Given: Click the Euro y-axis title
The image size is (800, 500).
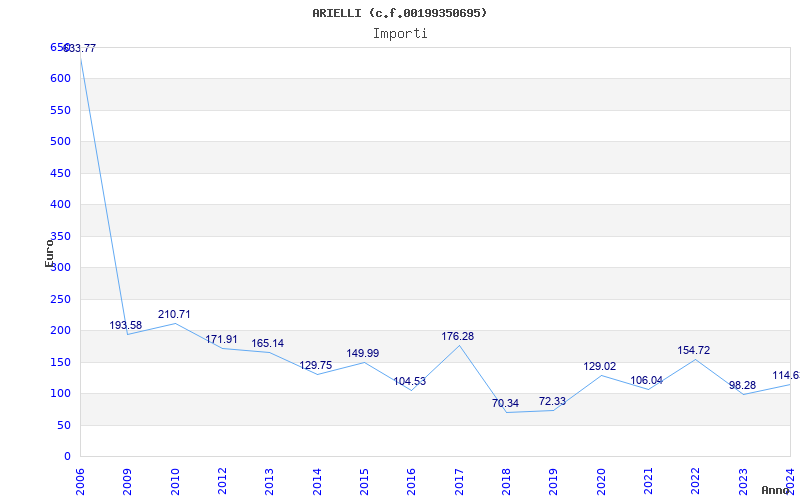Looking at the screenshot, I should (x=49, y=253).
